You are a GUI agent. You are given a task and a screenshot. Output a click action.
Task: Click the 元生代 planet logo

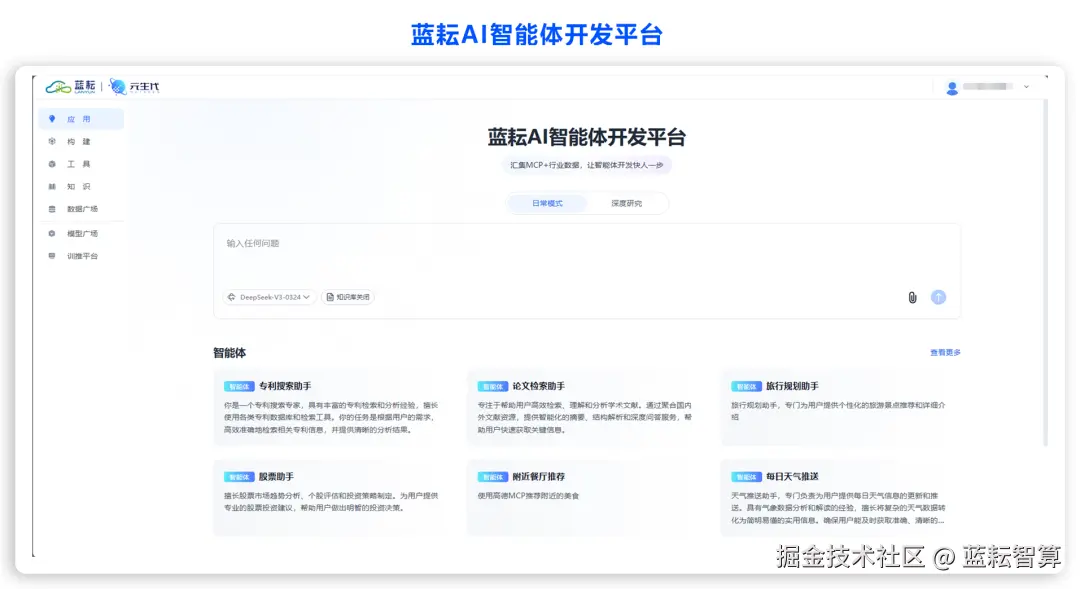118,87
